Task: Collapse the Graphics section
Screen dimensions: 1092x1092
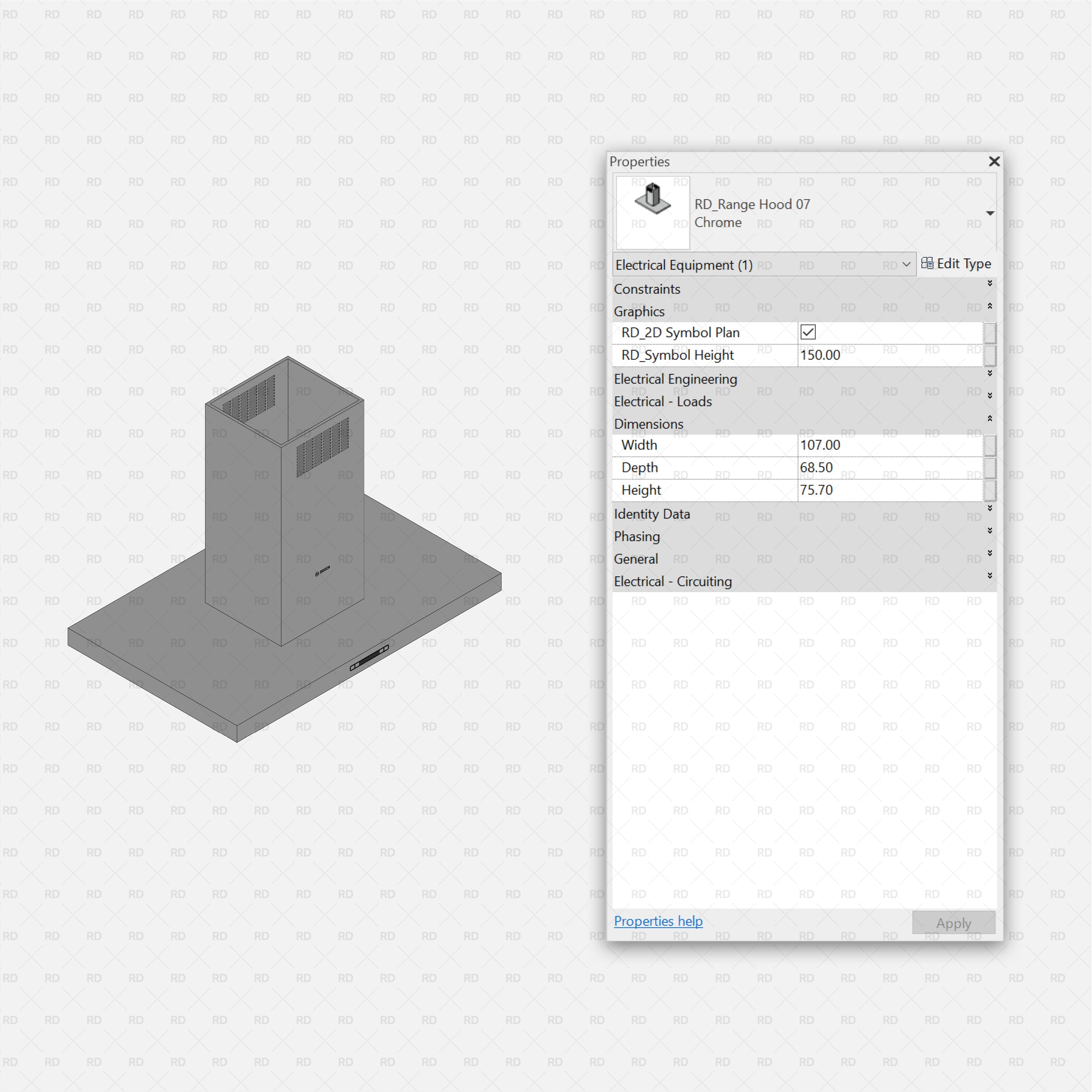Action: pyautogui.click(x=990, y=306)
